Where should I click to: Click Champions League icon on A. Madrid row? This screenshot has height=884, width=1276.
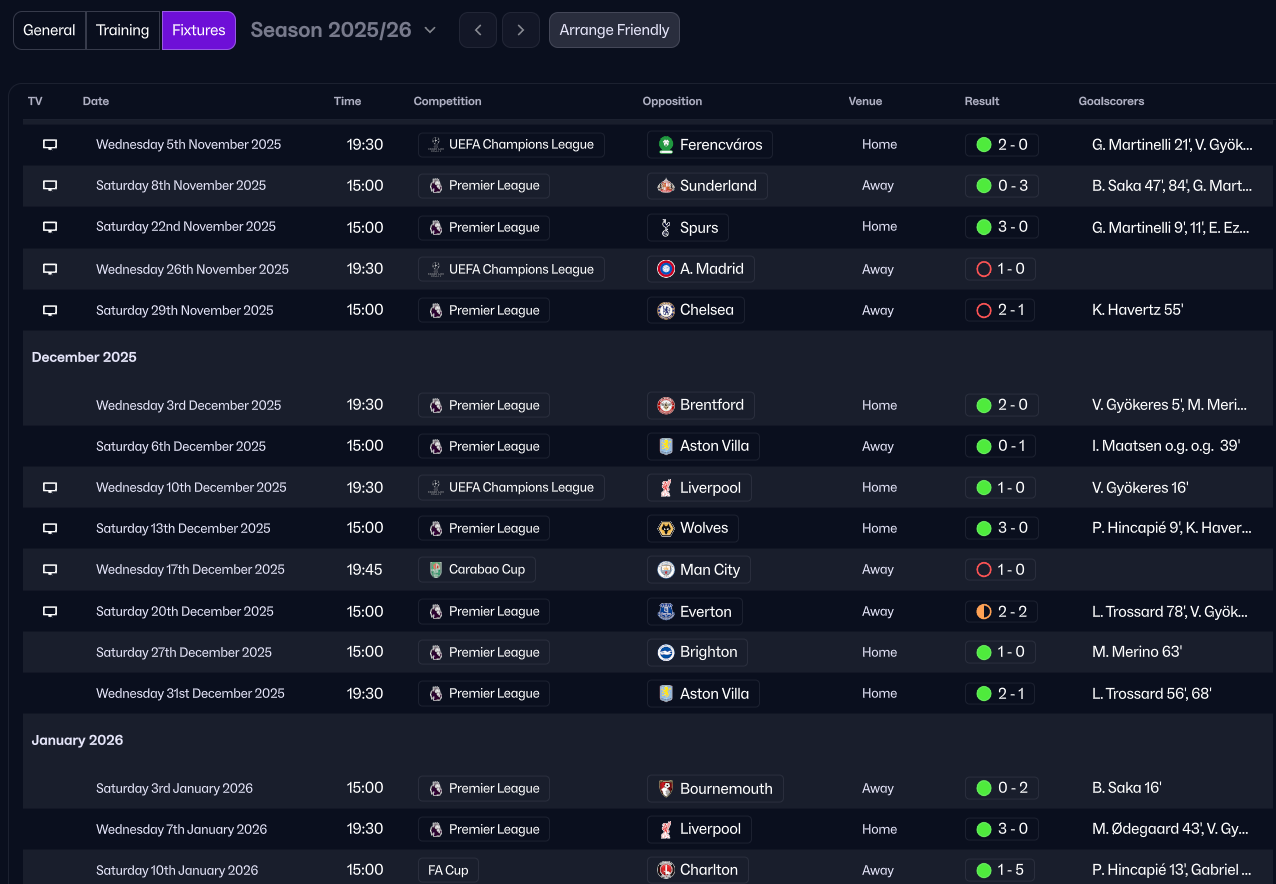tap(435, 269)
